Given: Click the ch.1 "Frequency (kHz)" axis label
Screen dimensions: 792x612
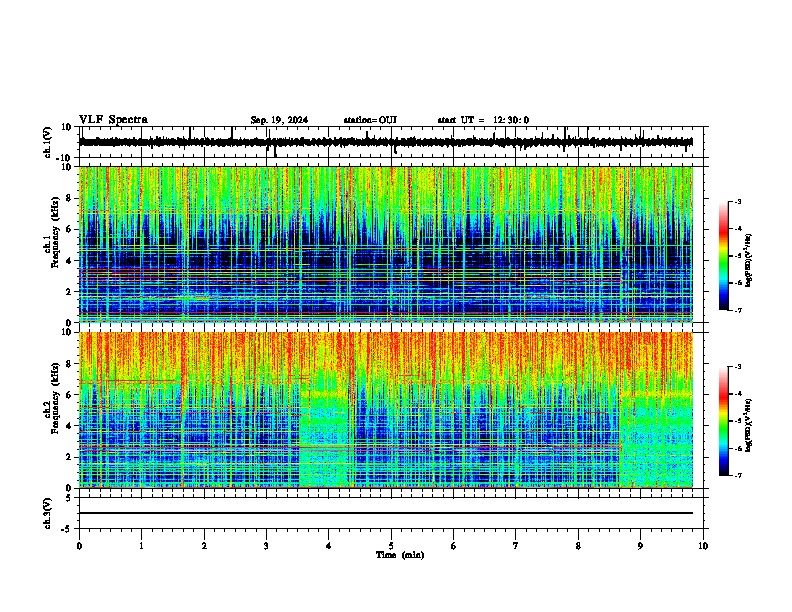Looking at the screenshot, I should [x=55, y=232].
